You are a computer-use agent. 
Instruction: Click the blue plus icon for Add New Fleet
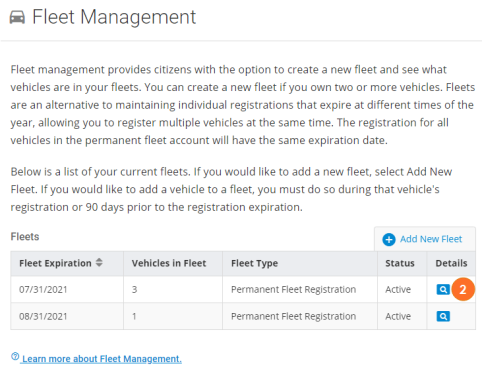click(389, 239)
